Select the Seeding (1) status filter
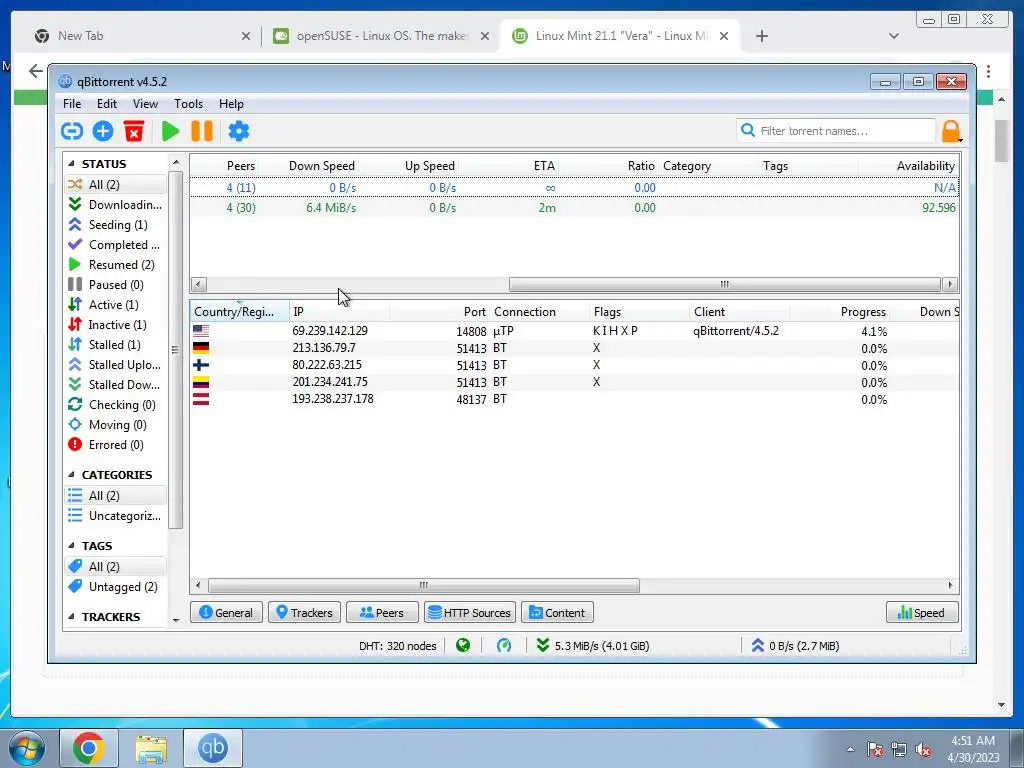The height and width of the screenshot is (768, 1024). (x=116, y=225)
